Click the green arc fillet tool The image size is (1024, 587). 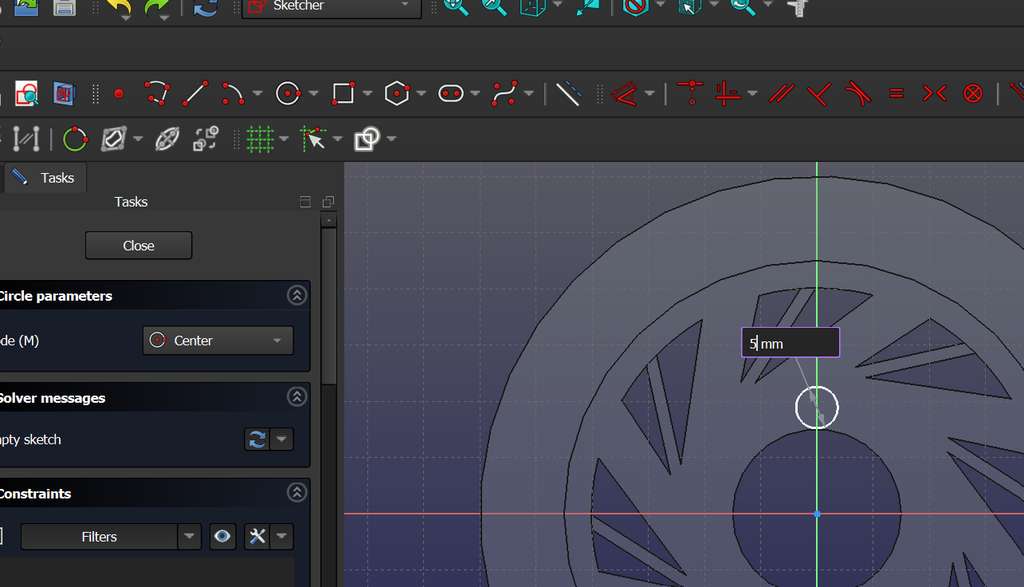pos(75,139)
